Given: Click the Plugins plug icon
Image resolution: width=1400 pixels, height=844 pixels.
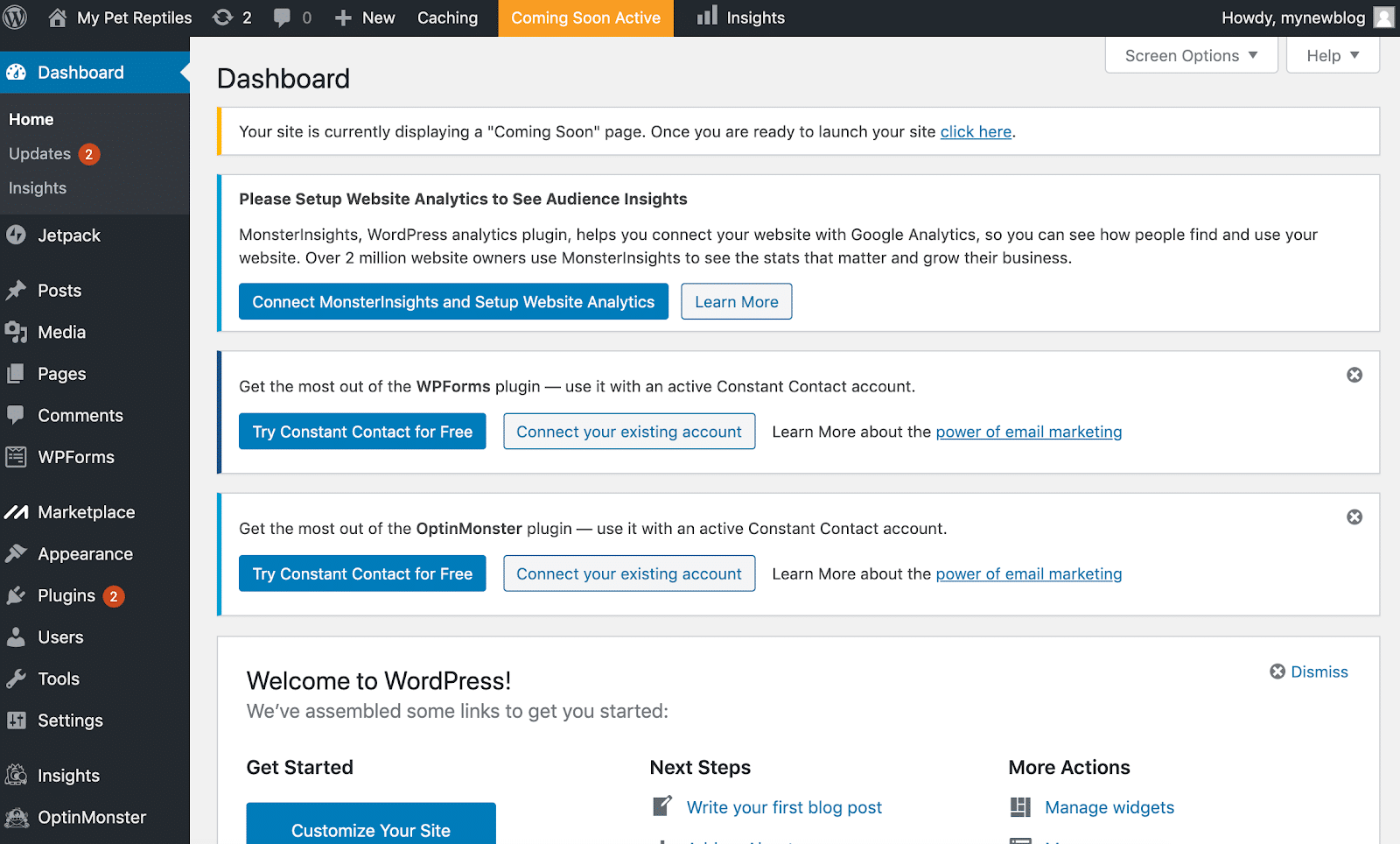Looking at the screenshot, I should (x=16, y=595).
